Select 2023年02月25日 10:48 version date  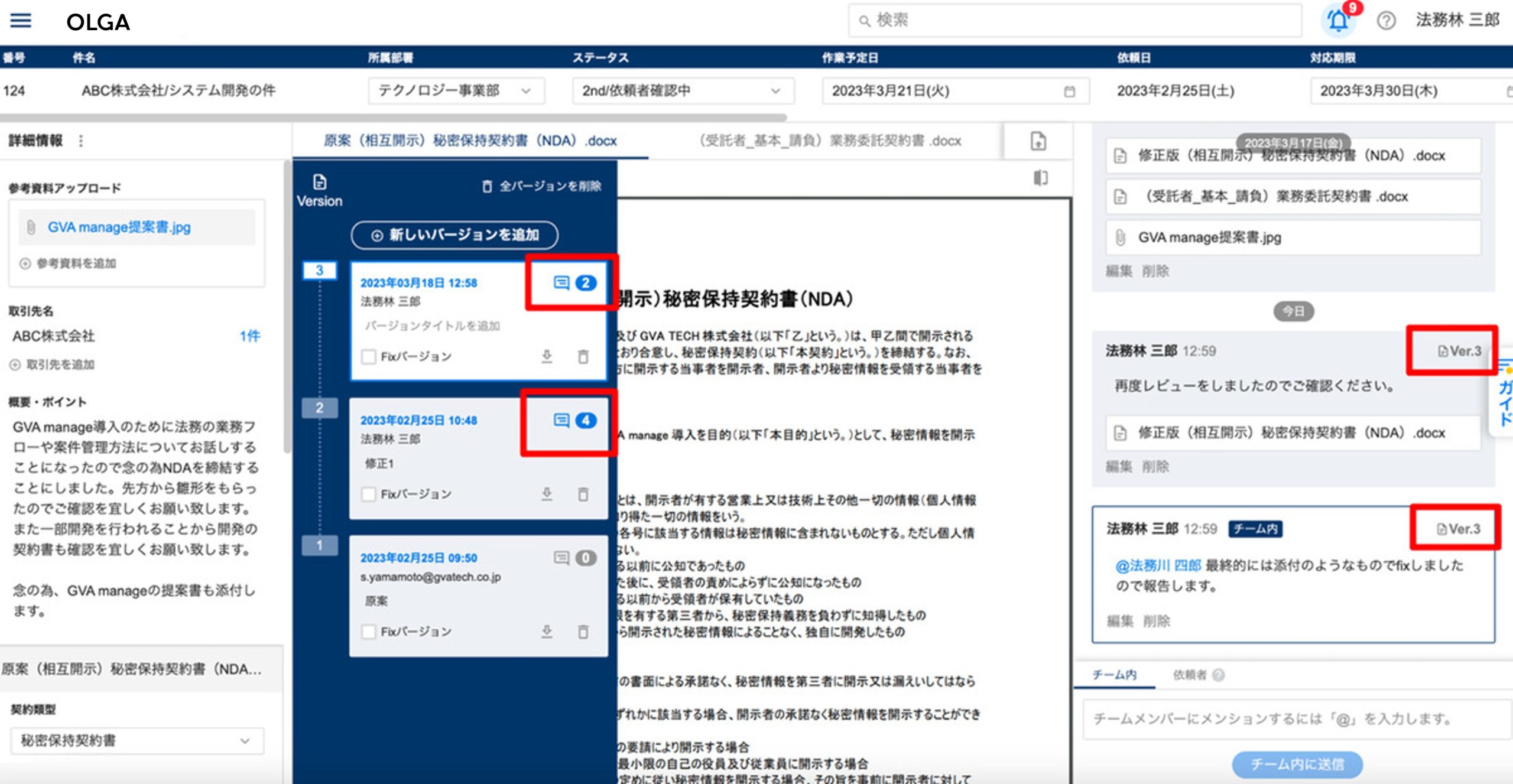coord(418,420)
